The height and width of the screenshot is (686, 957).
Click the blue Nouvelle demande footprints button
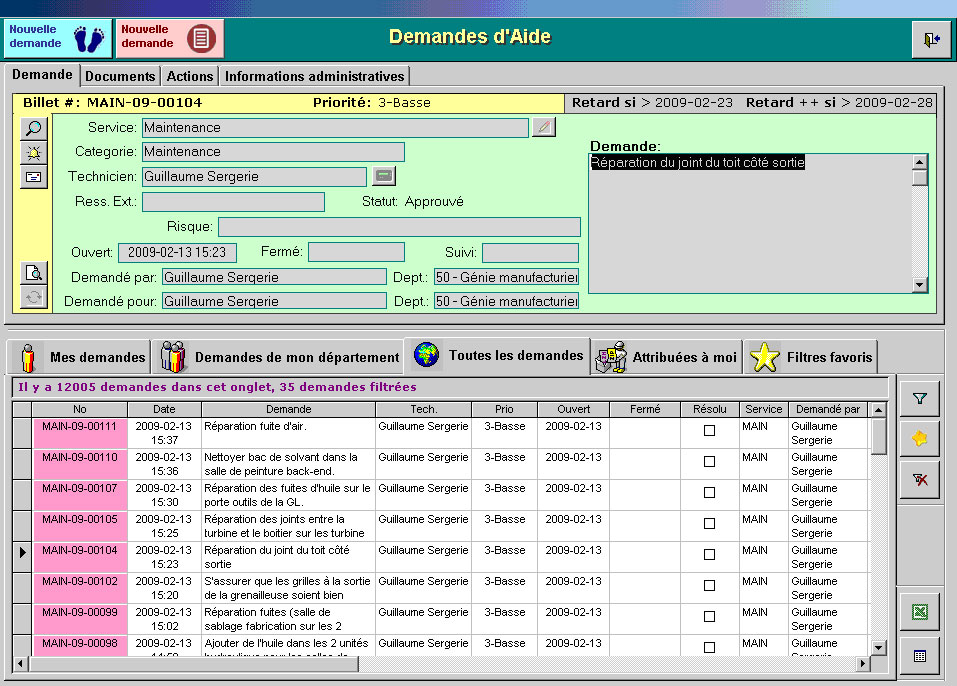[x=58, y=38]
